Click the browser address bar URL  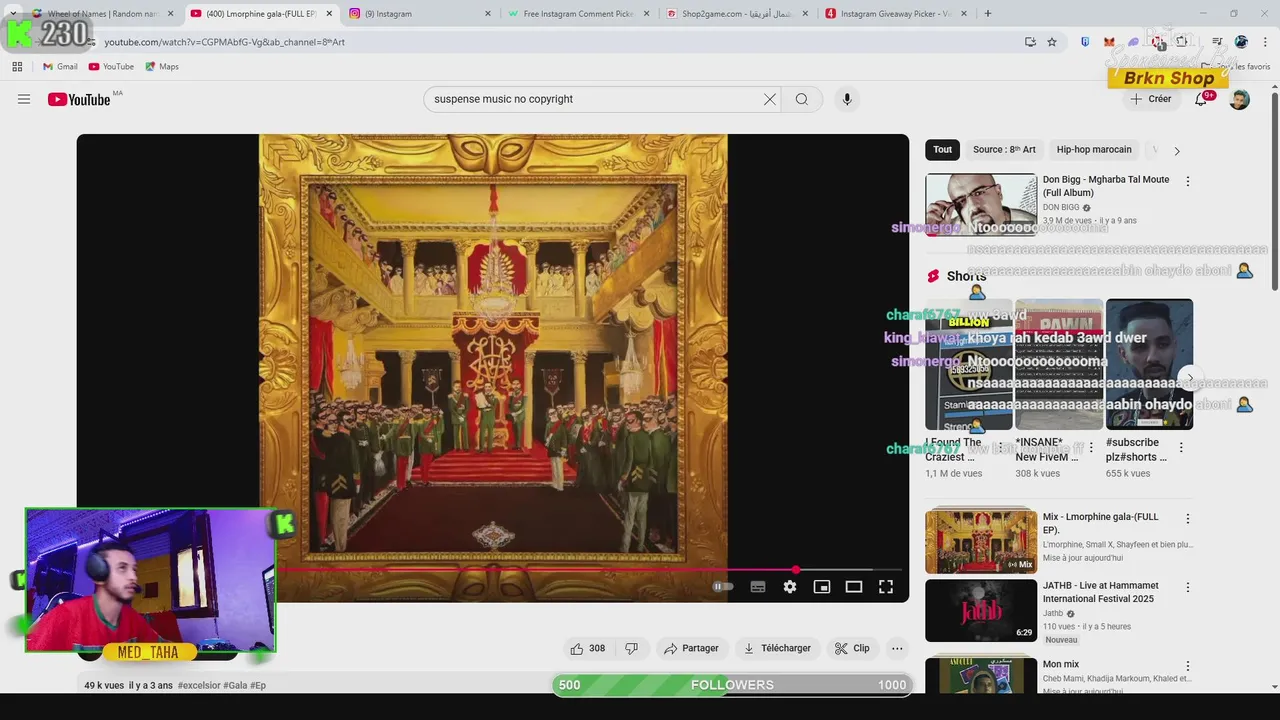[224, 42]
